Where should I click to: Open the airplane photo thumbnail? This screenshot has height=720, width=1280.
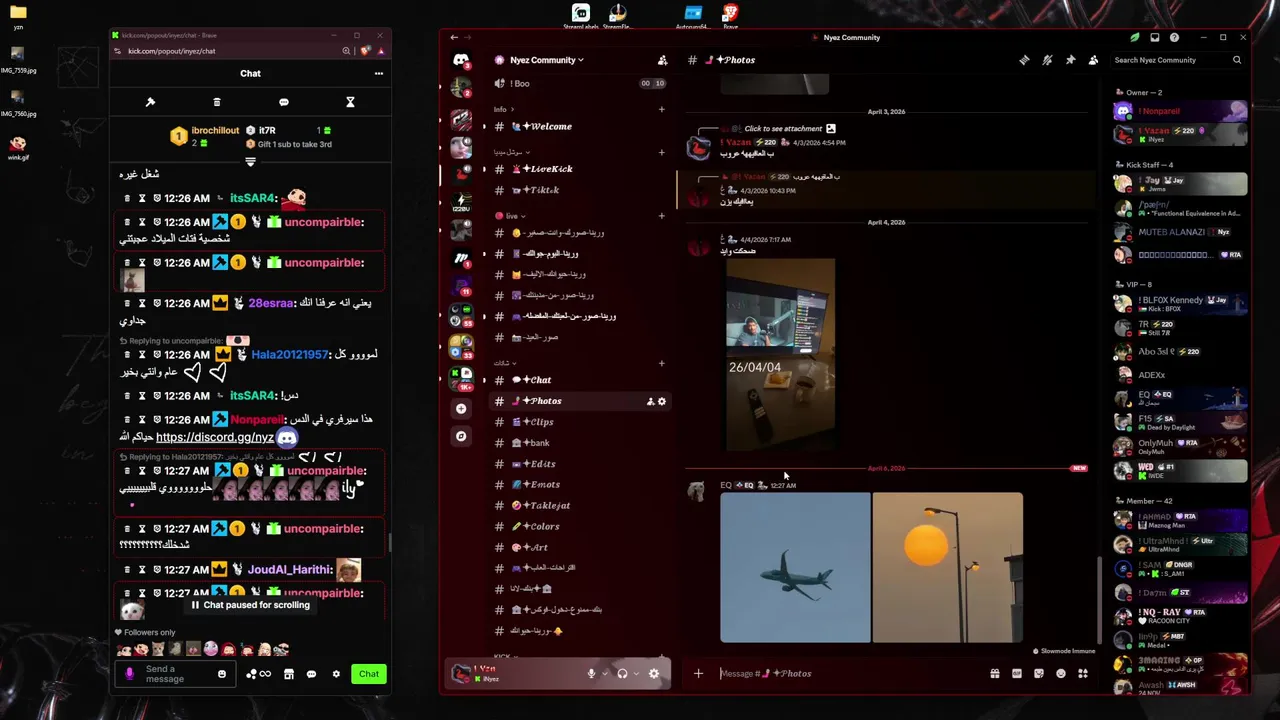pos(795,567)
